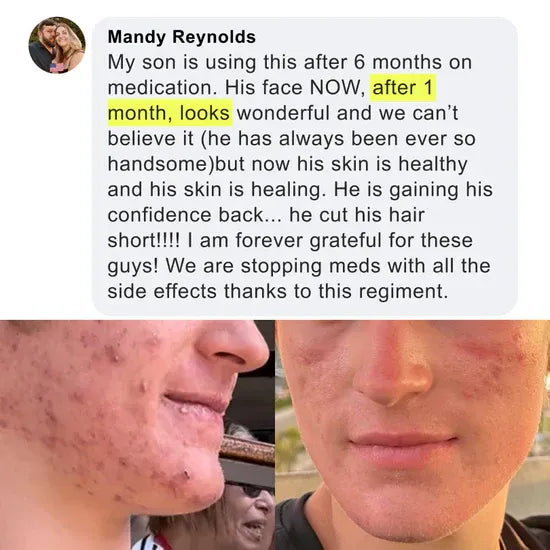Open the right after-treatment photo
The width and height of the screenshot is (550, 550).
click(x=412, y=435)
